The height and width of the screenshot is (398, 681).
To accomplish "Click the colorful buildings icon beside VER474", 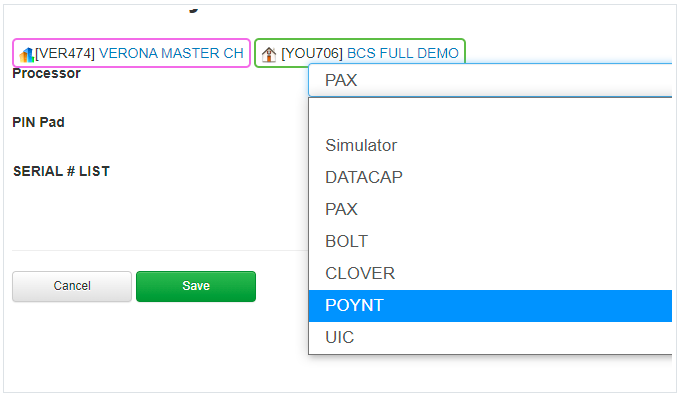I will tap(26, 54).
